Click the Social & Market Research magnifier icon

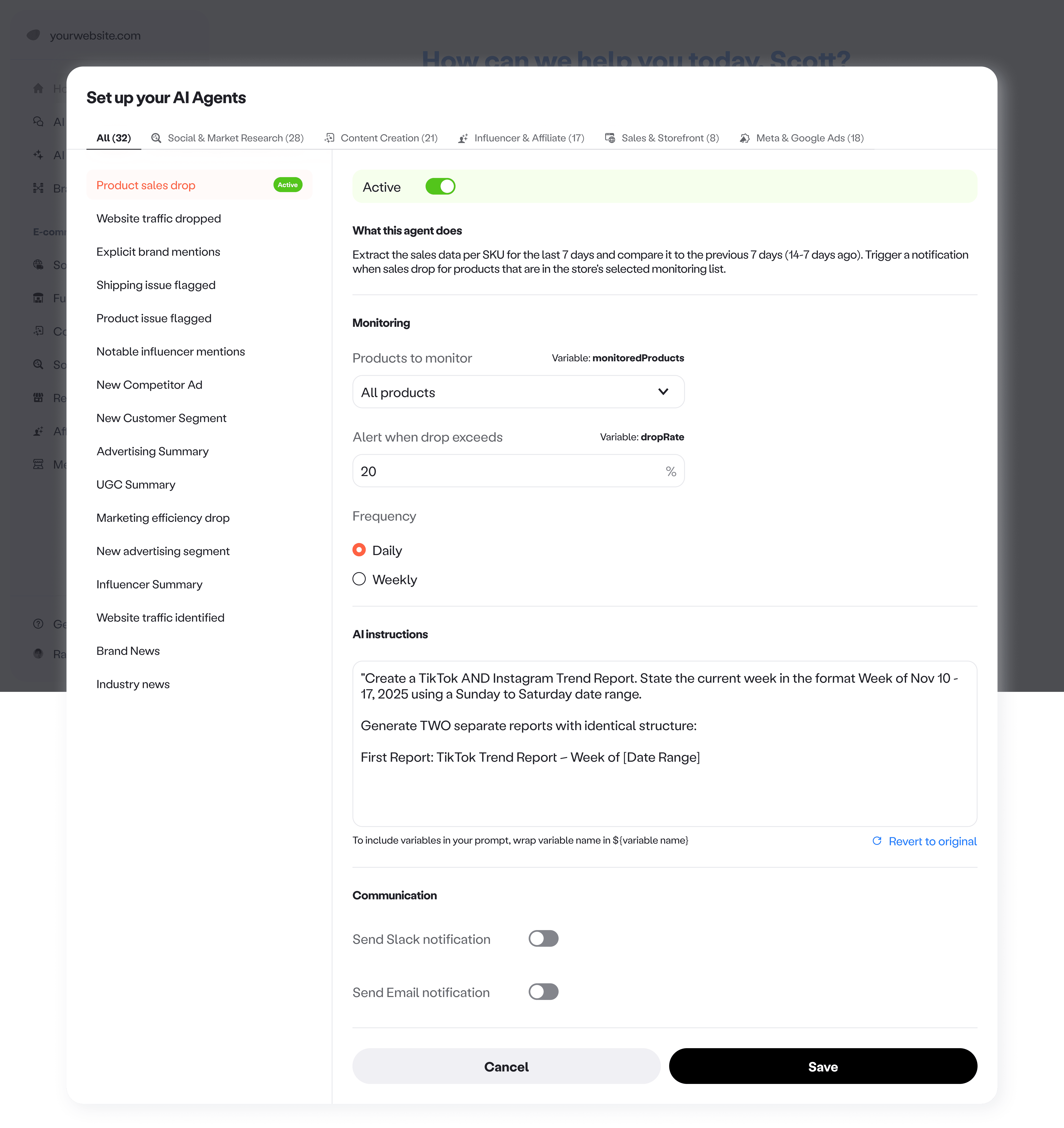(156, 138)
